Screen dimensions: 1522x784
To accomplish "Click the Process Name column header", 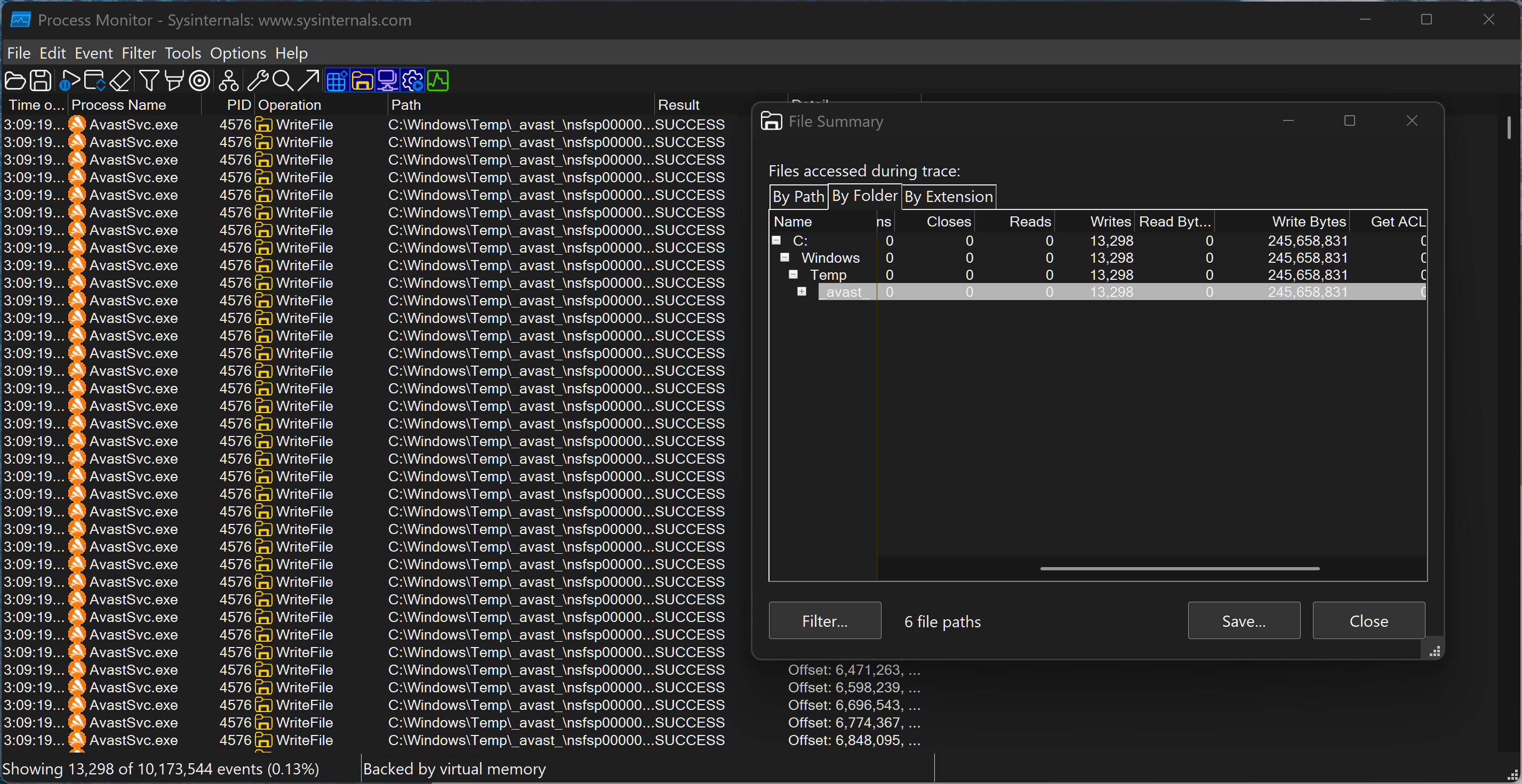I will click(x=135, y=105).
